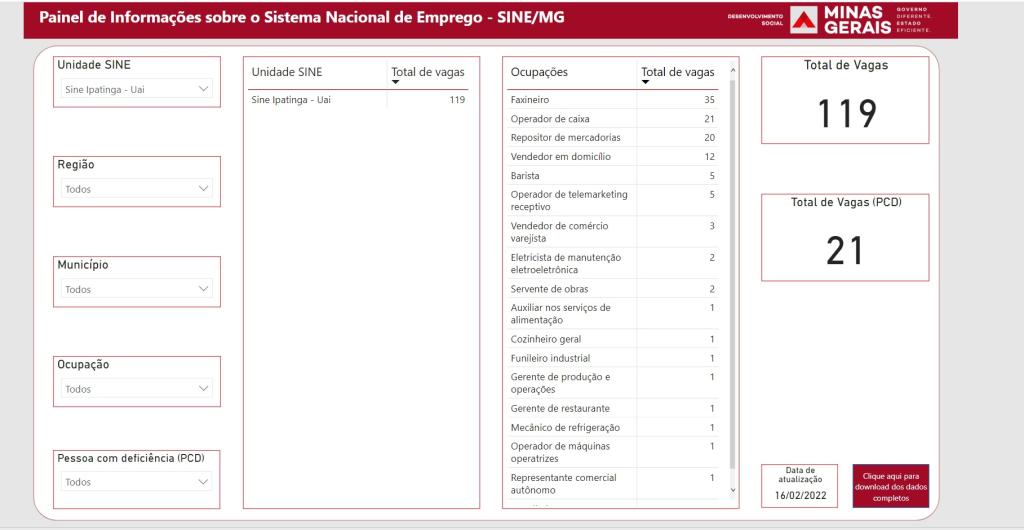Expand the Região filter dropdown
This screenshot has width=1024, height=530.
click(x=138, y=189)
